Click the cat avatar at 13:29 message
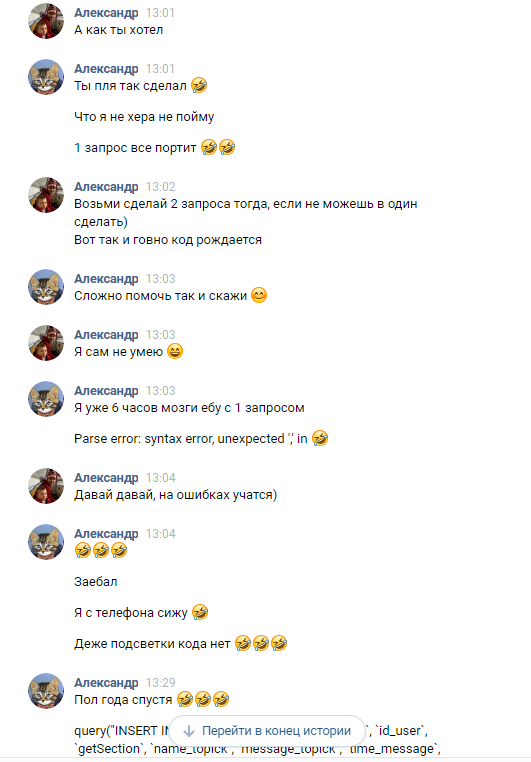Screen dimensions: 531x762 (x=46, y=691)
